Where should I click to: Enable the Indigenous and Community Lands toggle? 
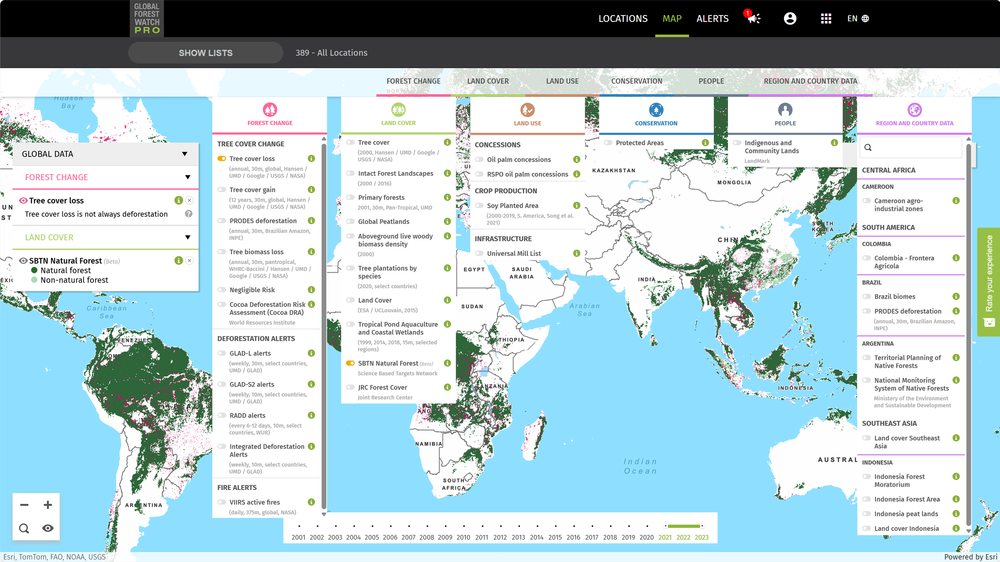pyautogui.click(x=737, y=143)
